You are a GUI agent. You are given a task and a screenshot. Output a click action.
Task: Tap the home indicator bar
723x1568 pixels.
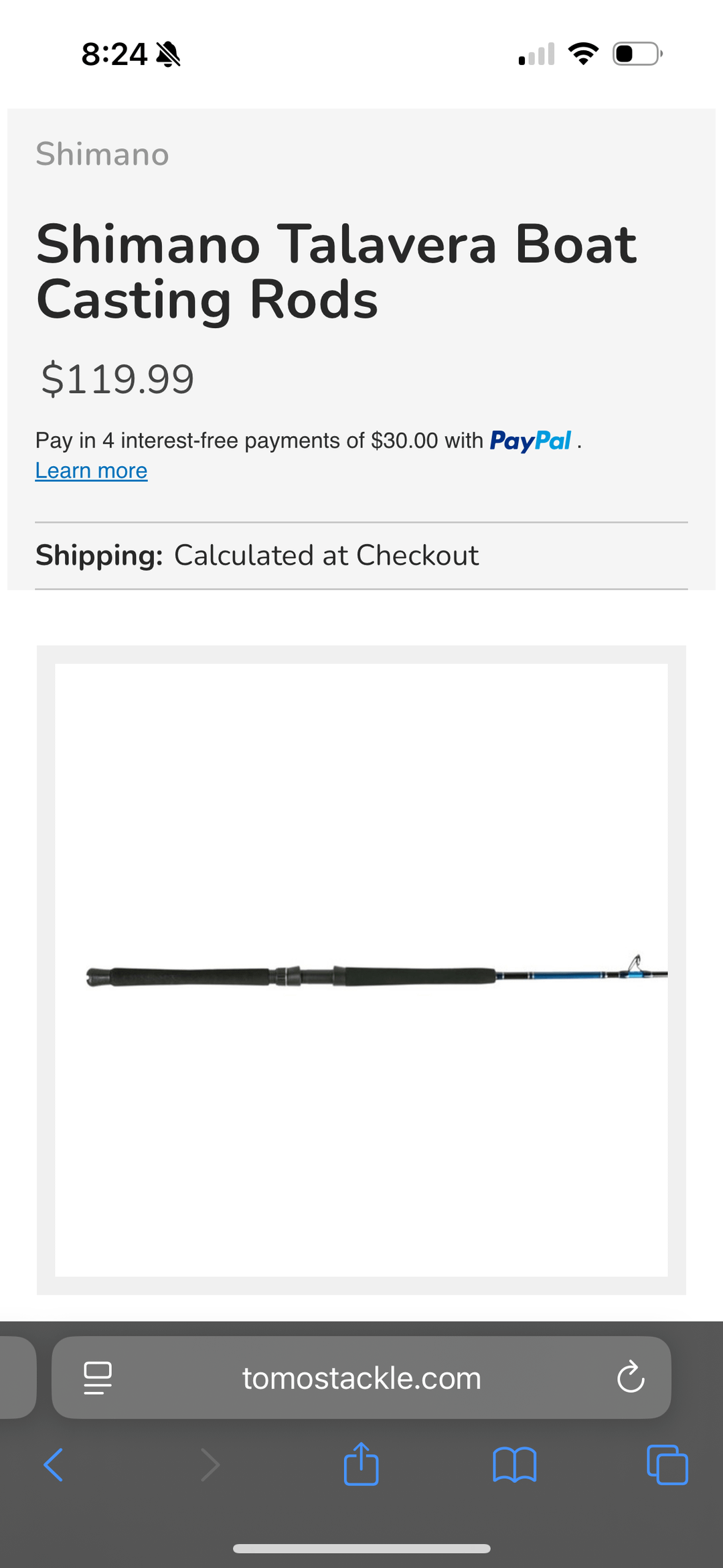click(x=361, y=1549)
